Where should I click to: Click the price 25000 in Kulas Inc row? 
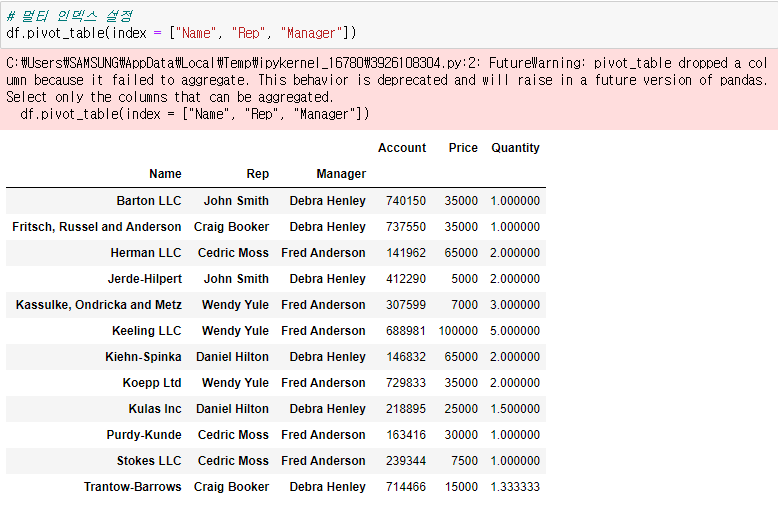461,409
